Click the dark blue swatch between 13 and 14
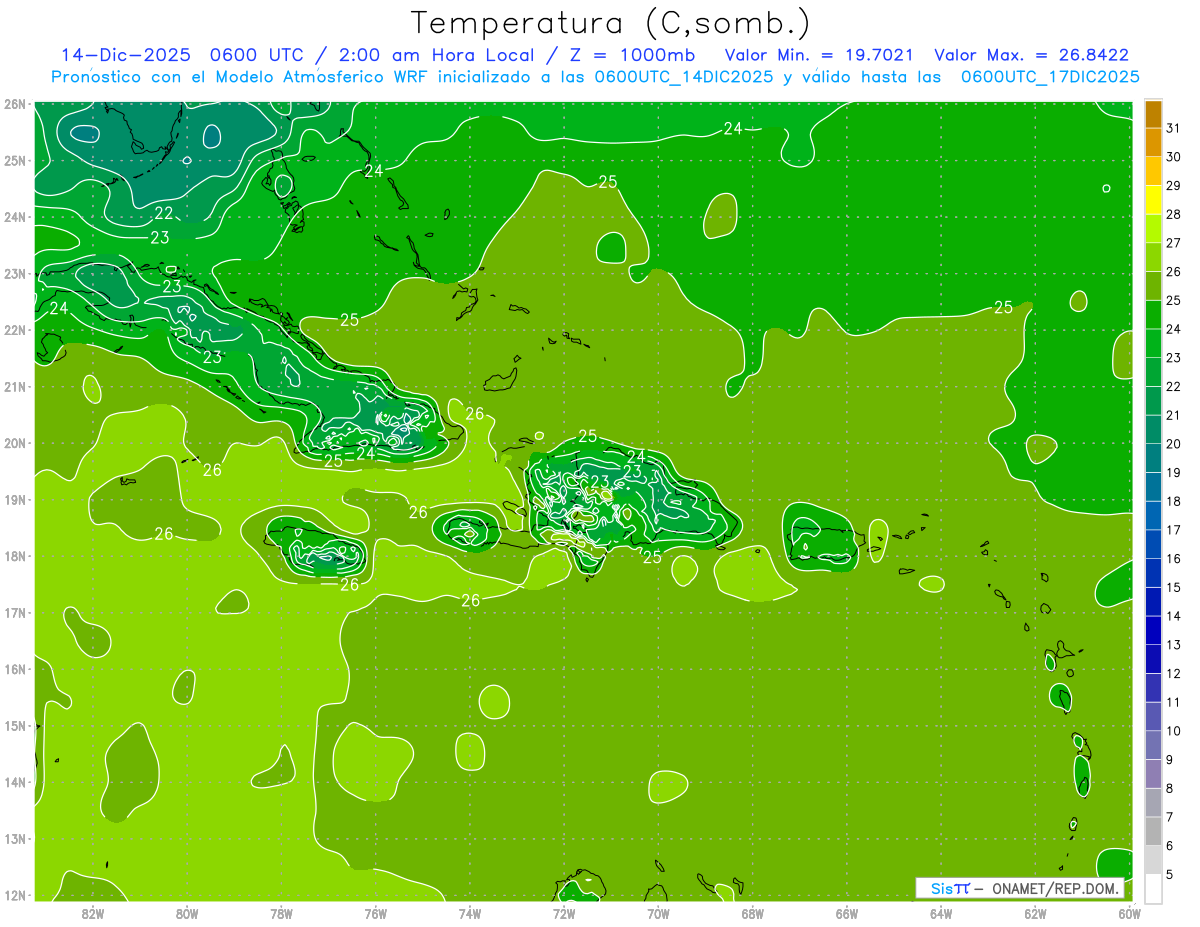 coord(1153,631)
